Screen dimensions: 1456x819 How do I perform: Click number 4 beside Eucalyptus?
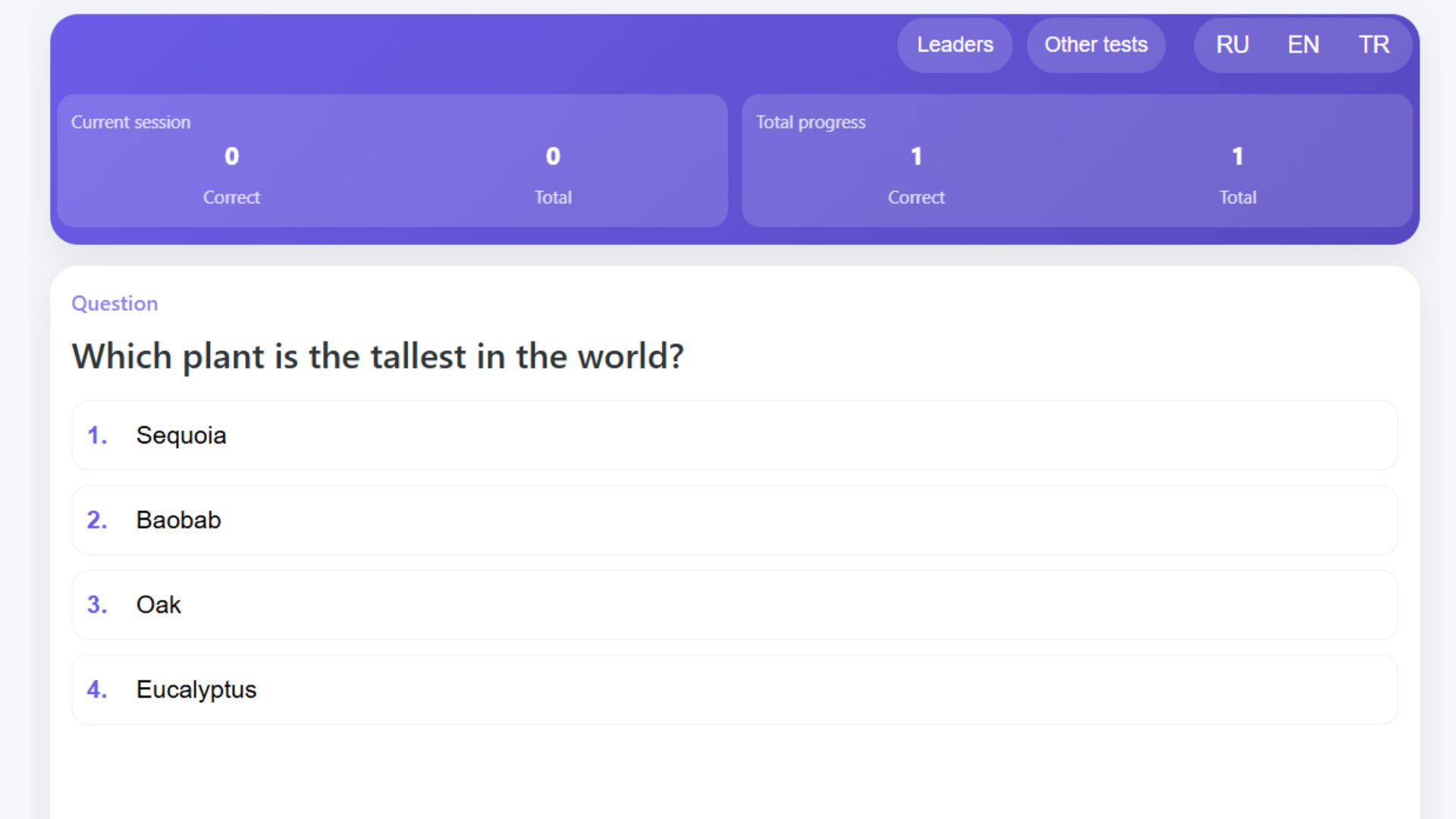pos(96,689)
